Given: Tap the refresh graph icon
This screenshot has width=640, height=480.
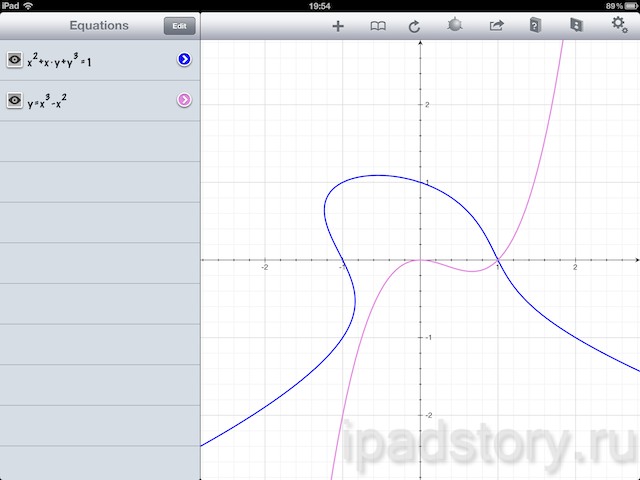Looking at the screenshot, I should coord(414,27).
